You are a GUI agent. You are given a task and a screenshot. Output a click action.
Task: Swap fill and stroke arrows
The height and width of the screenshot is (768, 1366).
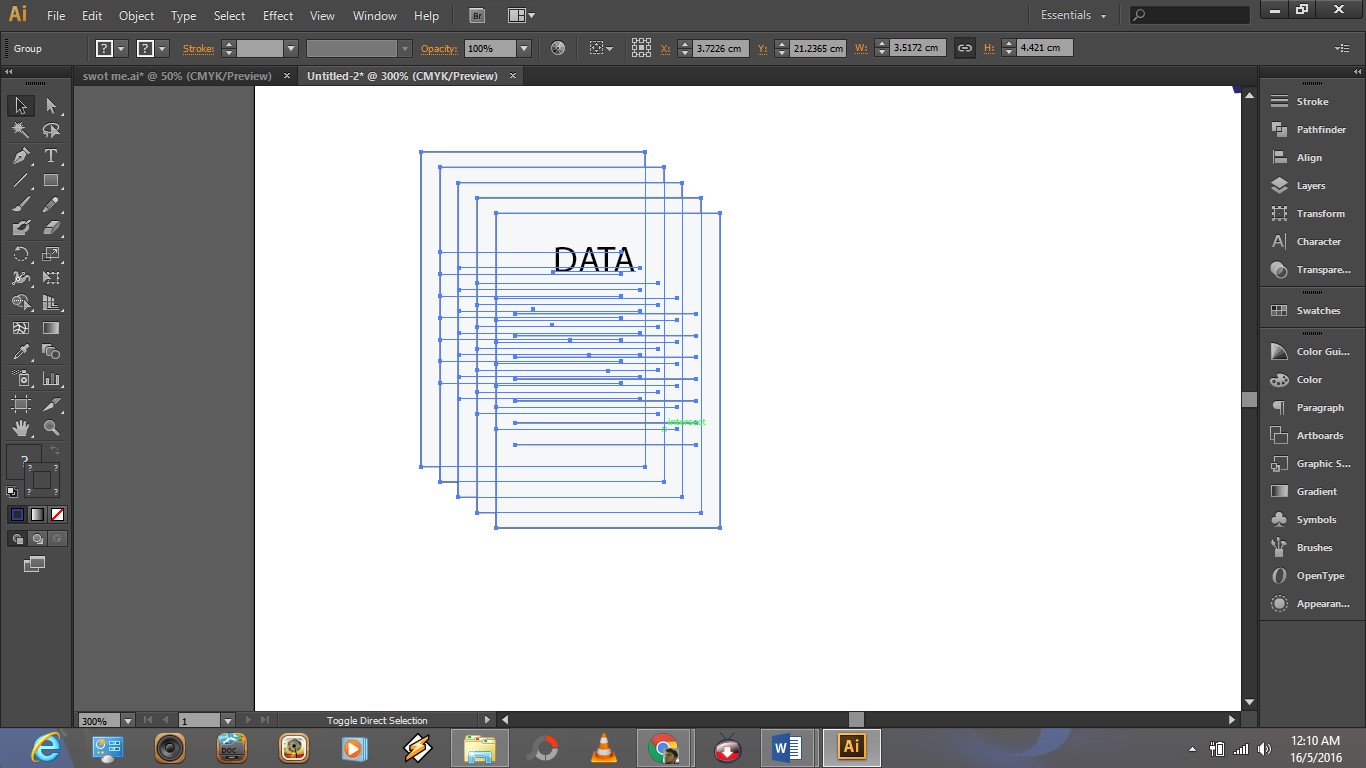pos(55,452)
